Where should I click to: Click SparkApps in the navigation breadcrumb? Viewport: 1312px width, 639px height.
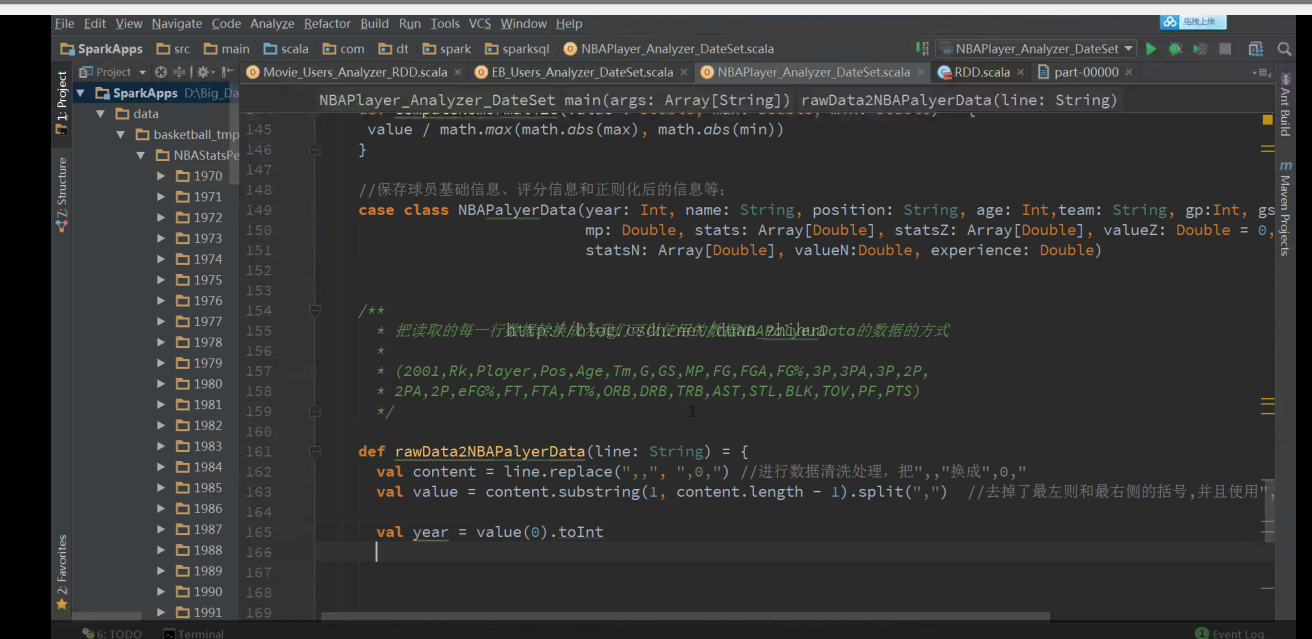pos(101,48)
